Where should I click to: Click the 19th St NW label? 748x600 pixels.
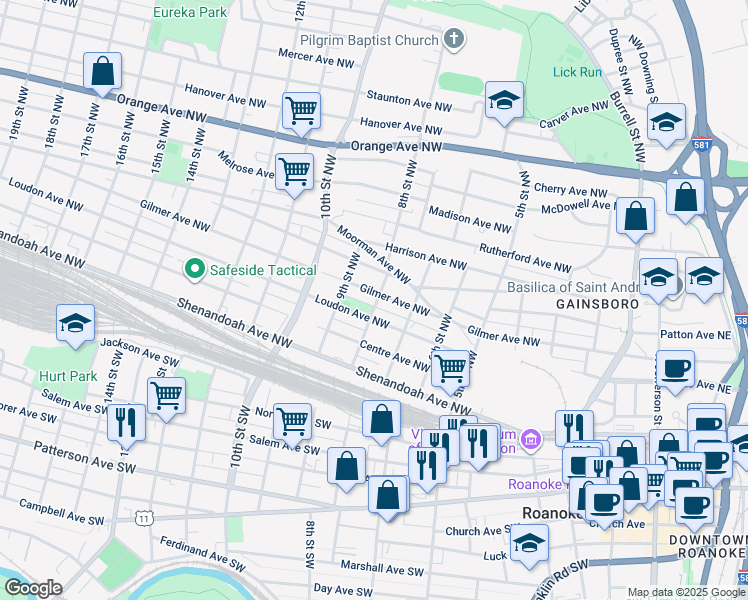tap(18, 114)
